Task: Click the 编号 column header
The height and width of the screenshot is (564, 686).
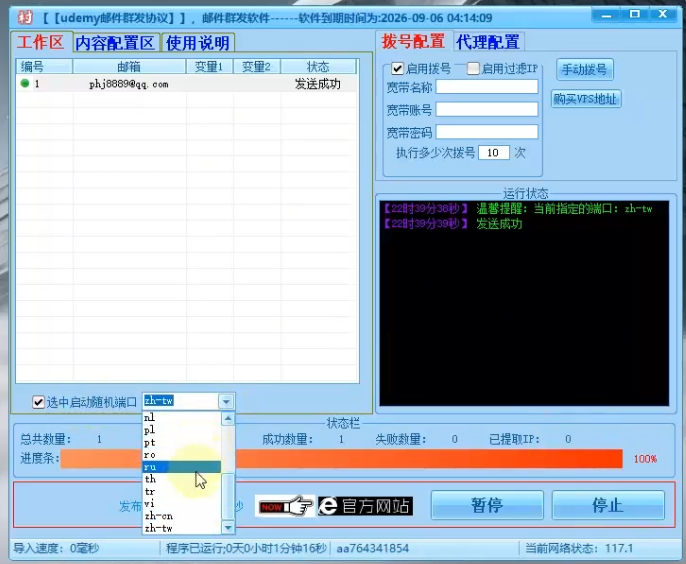Action: click(x=44, y=67)
